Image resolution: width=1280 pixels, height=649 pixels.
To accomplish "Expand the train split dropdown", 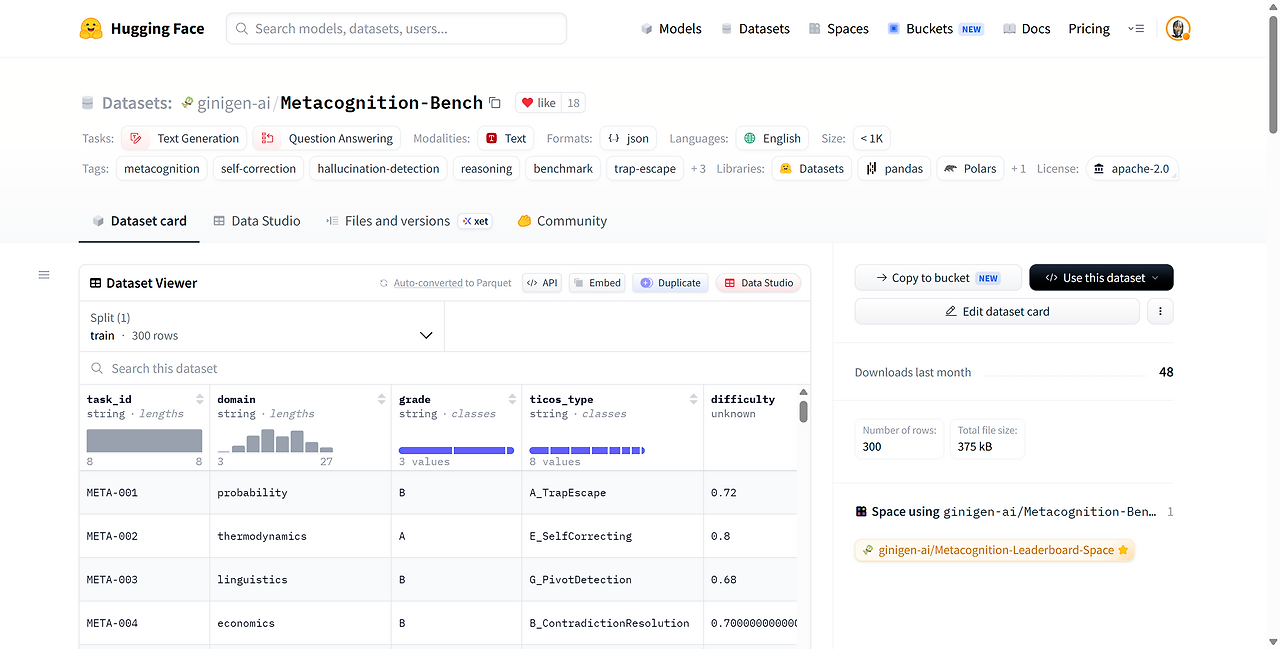I will (262, 327).
